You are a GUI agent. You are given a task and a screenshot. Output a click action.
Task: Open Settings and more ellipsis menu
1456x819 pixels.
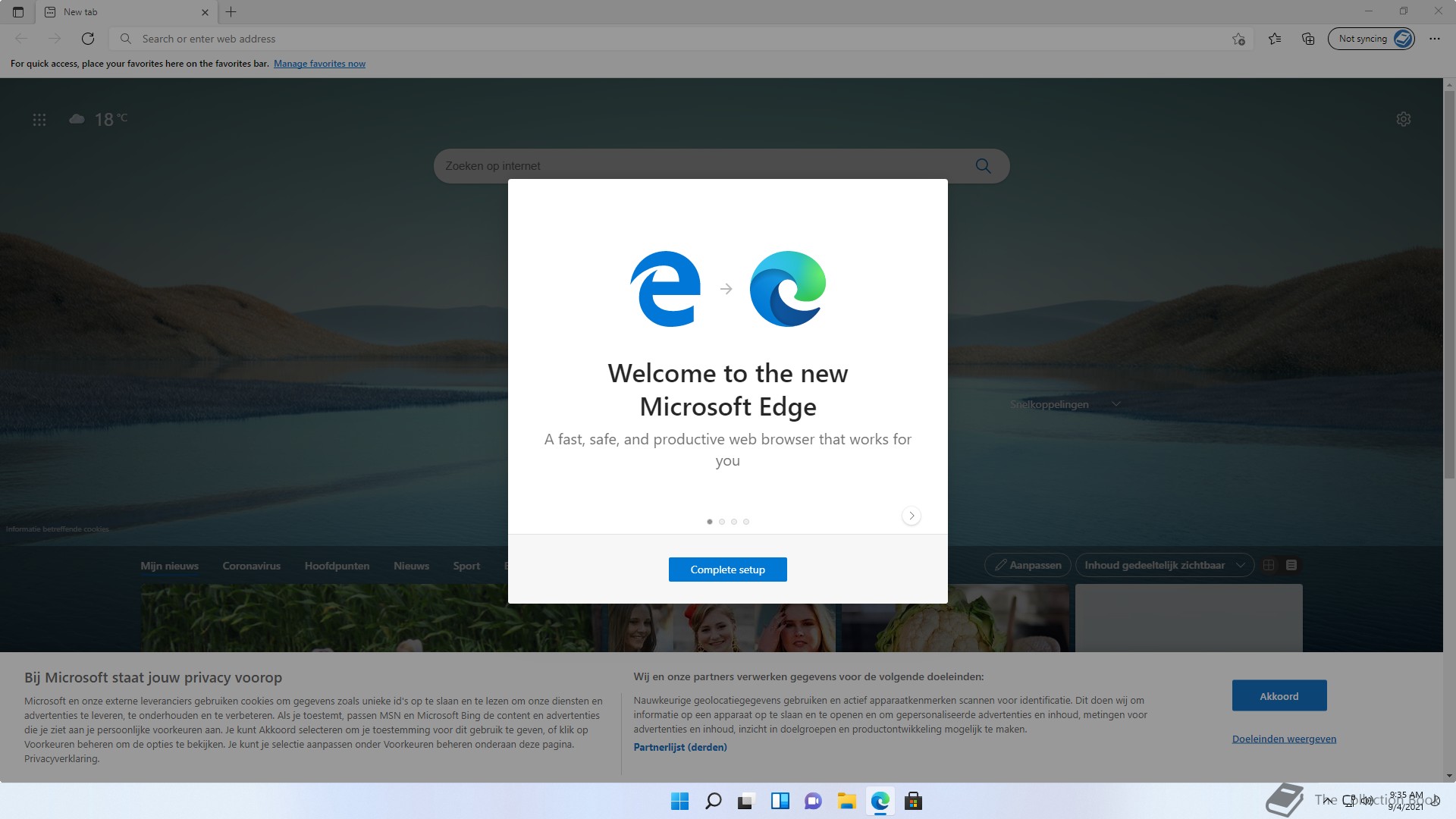1435,39
